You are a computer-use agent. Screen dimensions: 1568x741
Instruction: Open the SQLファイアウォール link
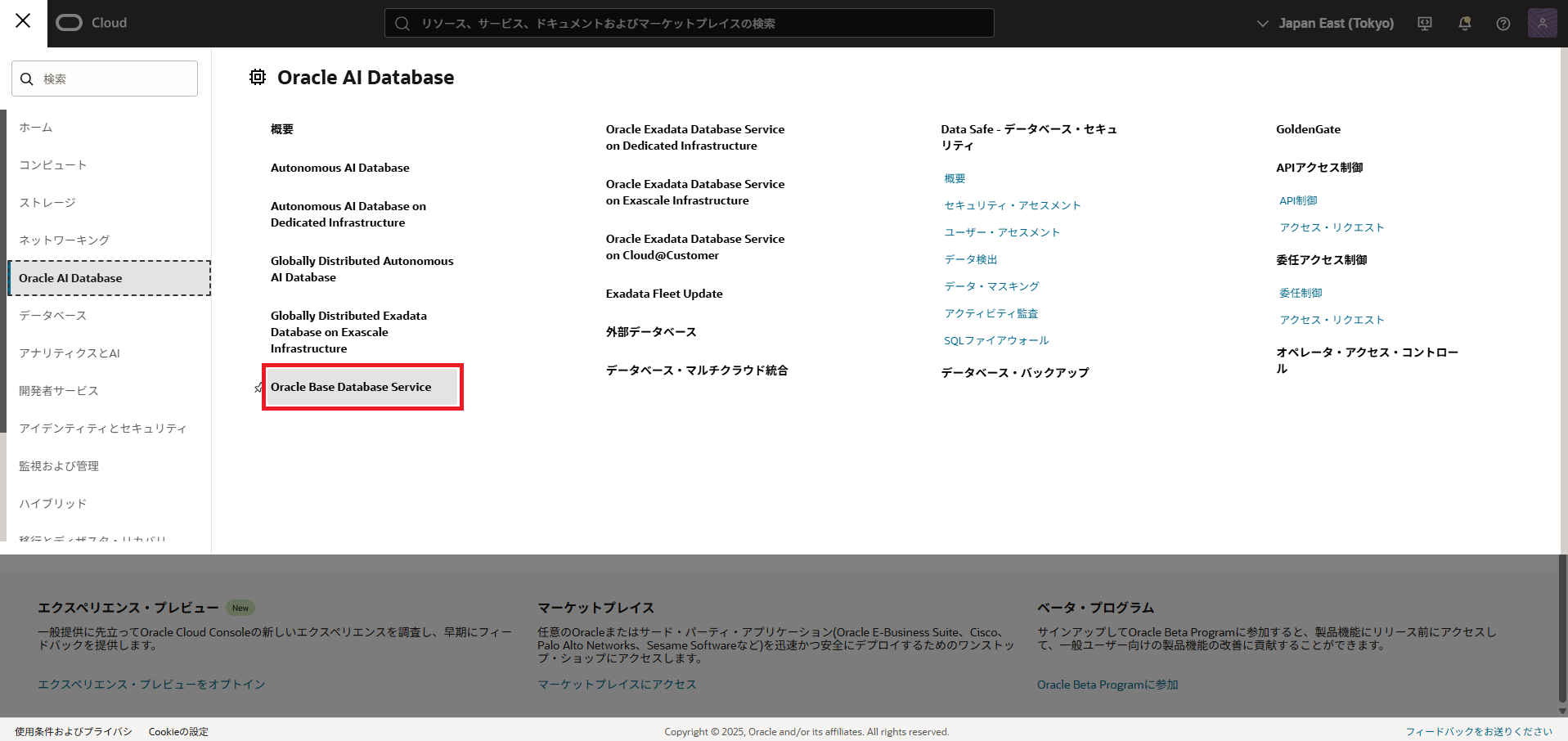point(996,340)
